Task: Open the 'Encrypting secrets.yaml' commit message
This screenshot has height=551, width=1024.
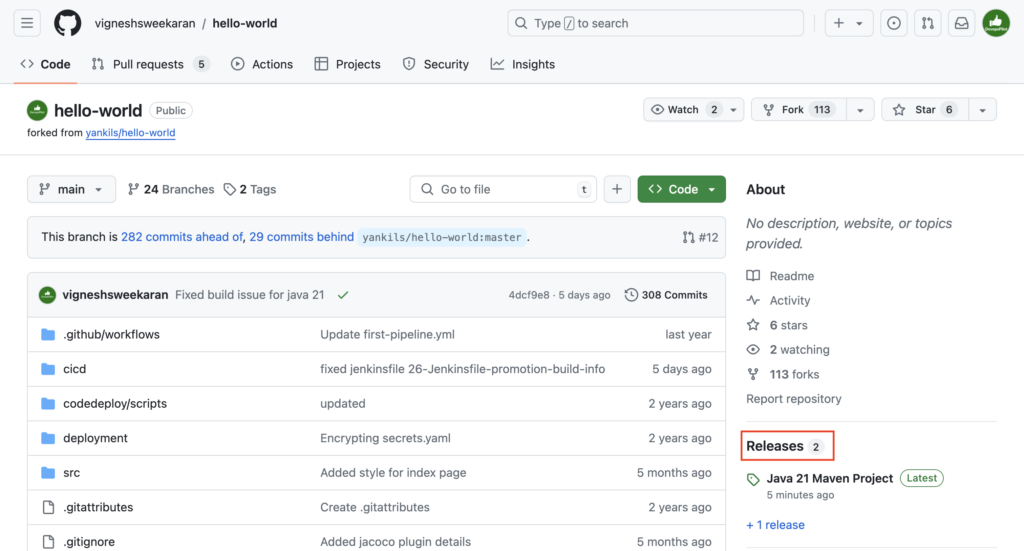Action: coord(385,438)
